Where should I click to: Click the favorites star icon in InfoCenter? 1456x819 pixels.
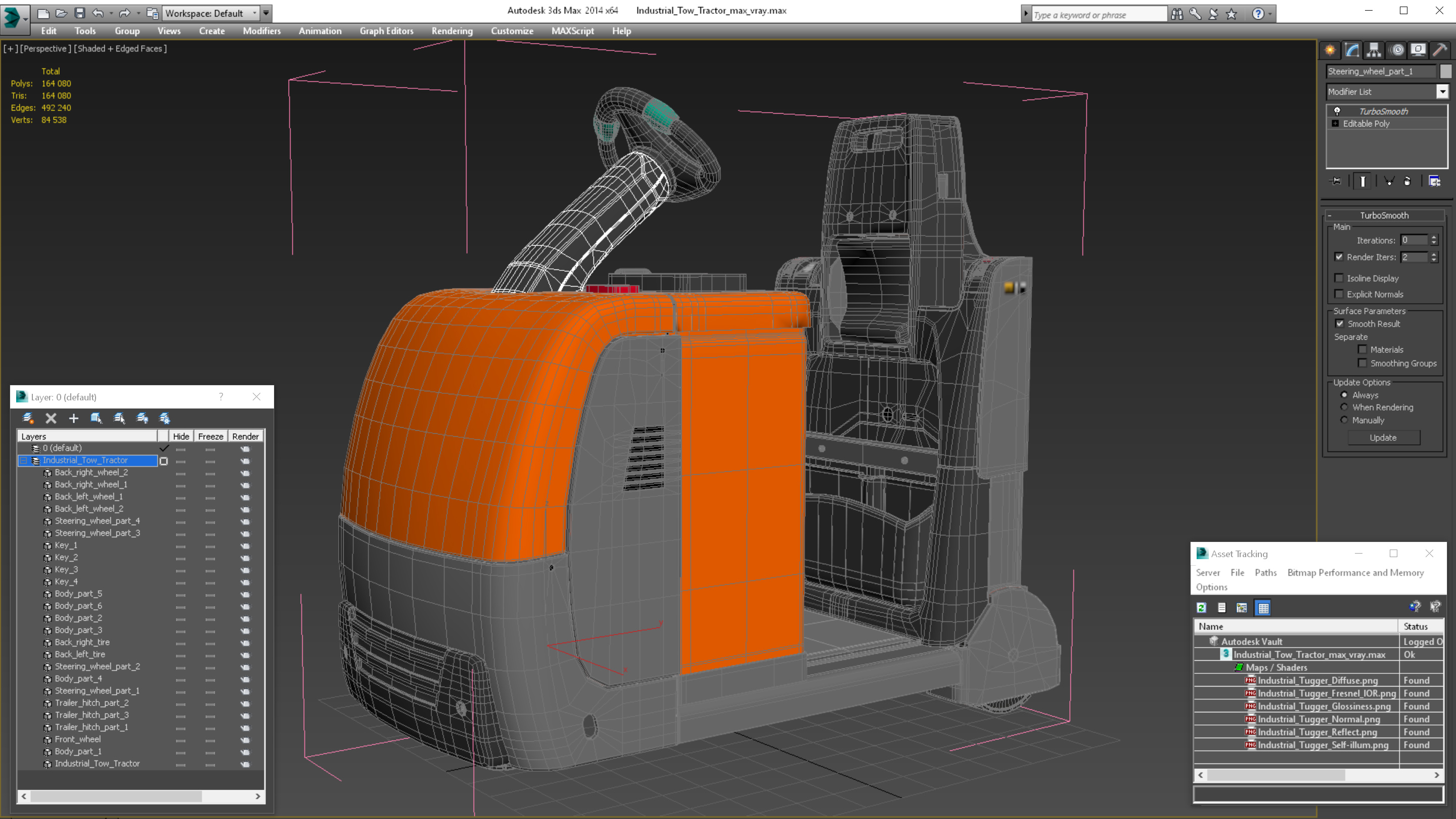point(1232,14)
